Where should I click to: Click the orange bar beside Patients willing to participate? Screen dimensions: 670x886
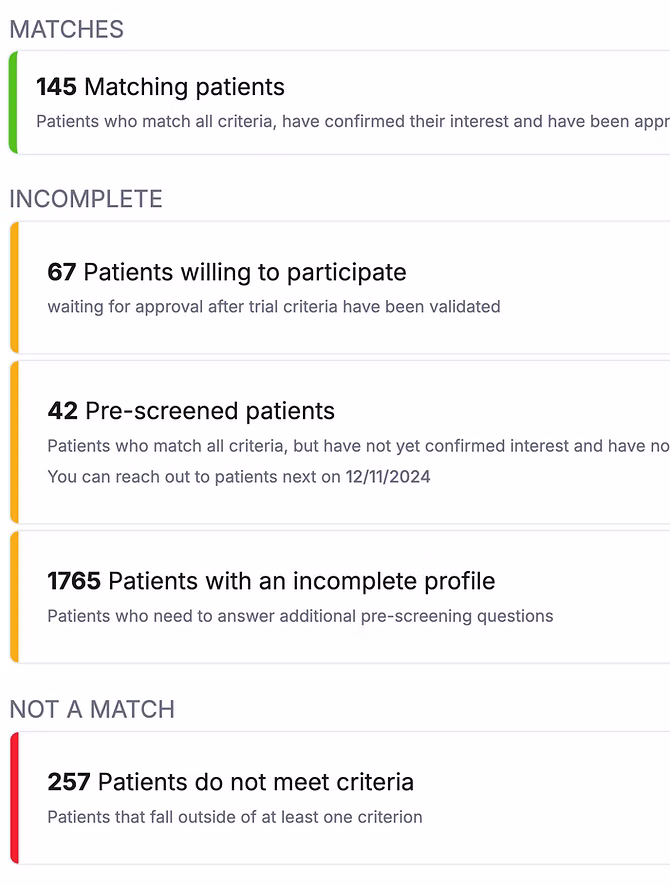tap(14, 287)
